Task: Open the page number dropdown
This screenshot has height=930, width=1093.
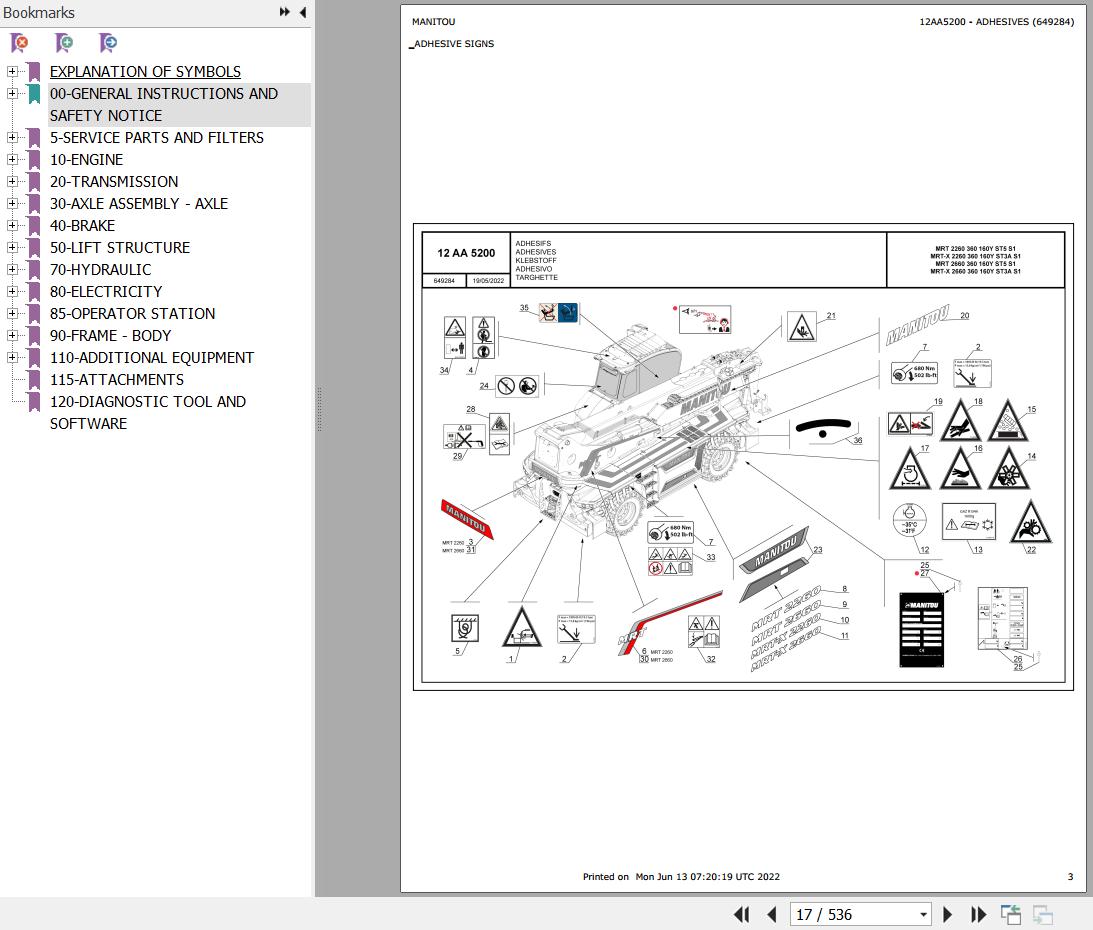Action: tap(923, 914)
